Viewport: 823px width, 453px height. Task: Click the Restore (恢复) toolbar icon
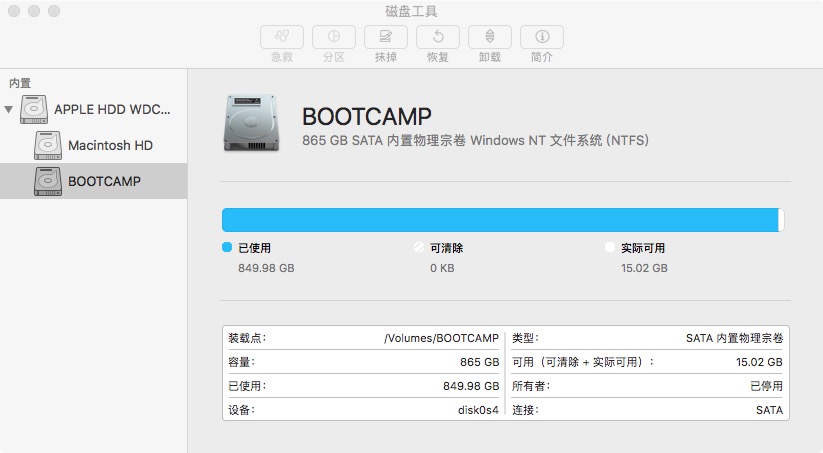coord(438,37)
